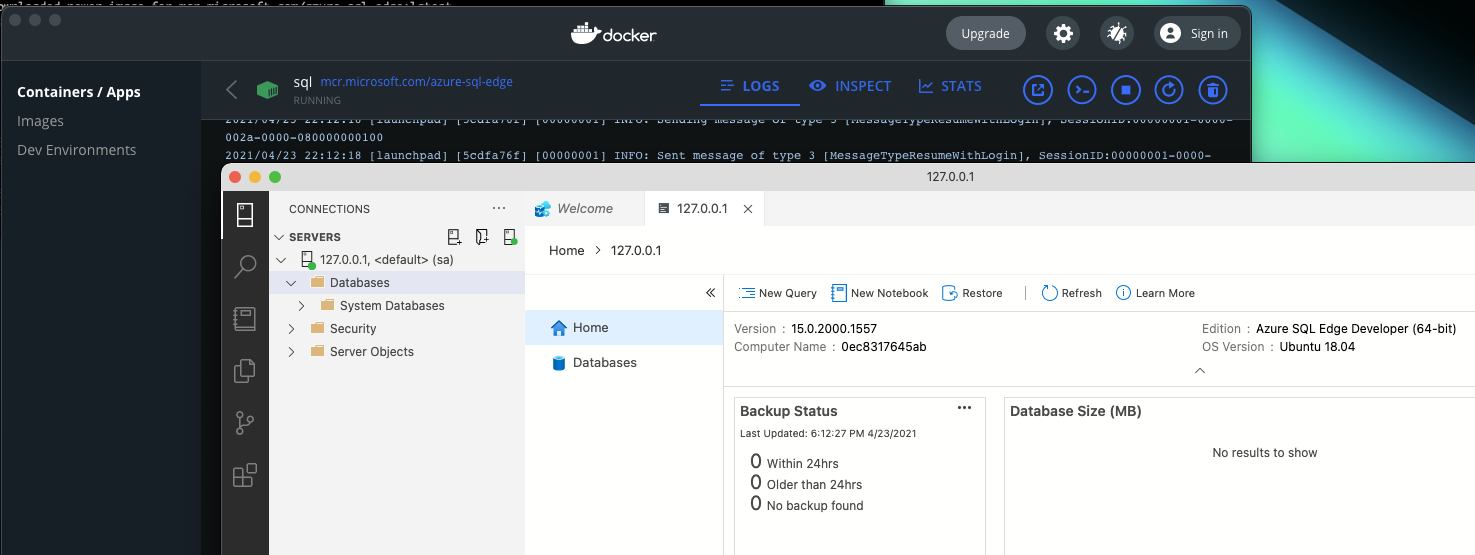The image size is (1475, 555).
Task: Open Dev Environments in Docker sidebar
Action: (77, 150)
